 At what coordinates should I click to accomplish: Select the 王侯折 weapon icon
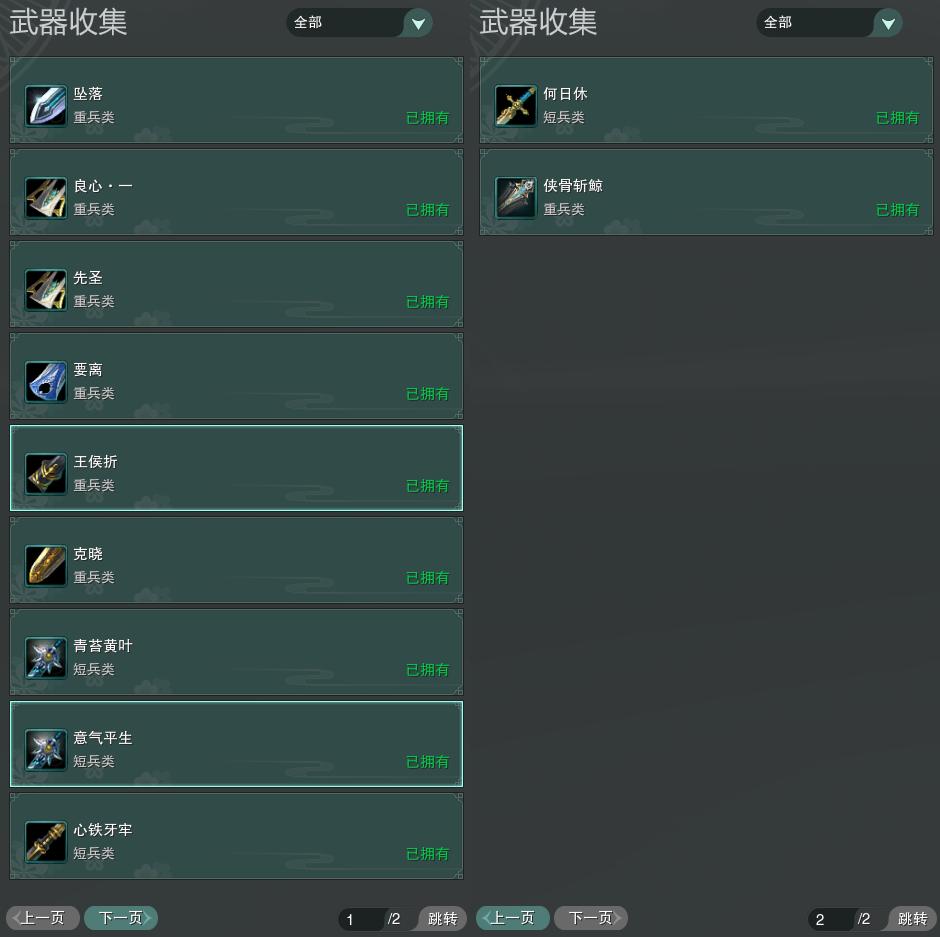(46, 474)
